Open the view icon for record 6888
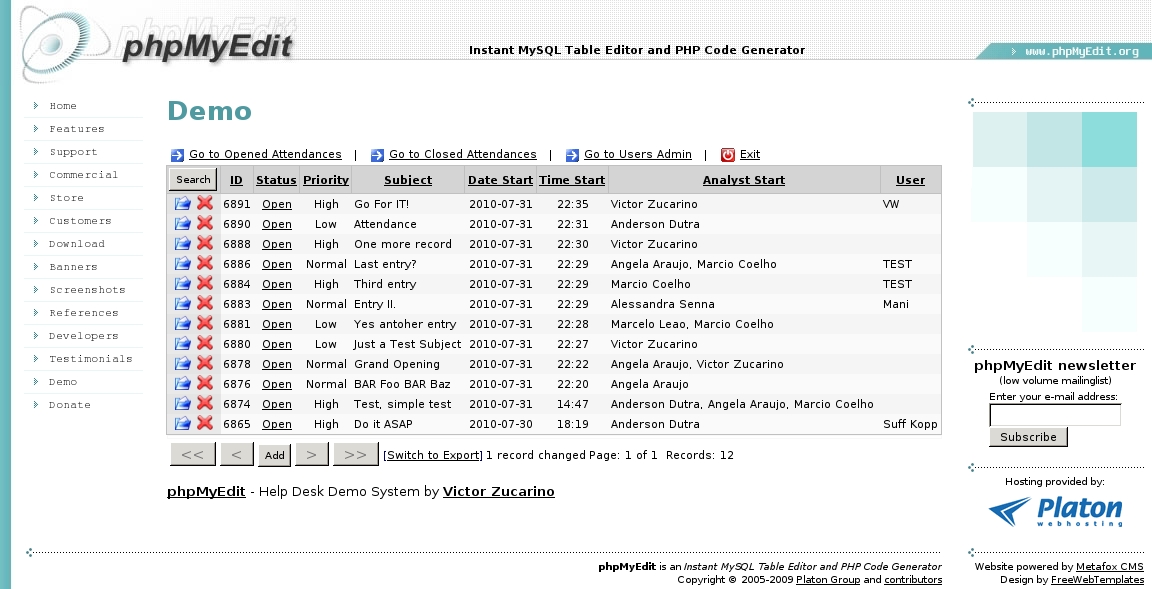Image resolution: width=1152 pixels, height=589 pixels. (183, 243)
